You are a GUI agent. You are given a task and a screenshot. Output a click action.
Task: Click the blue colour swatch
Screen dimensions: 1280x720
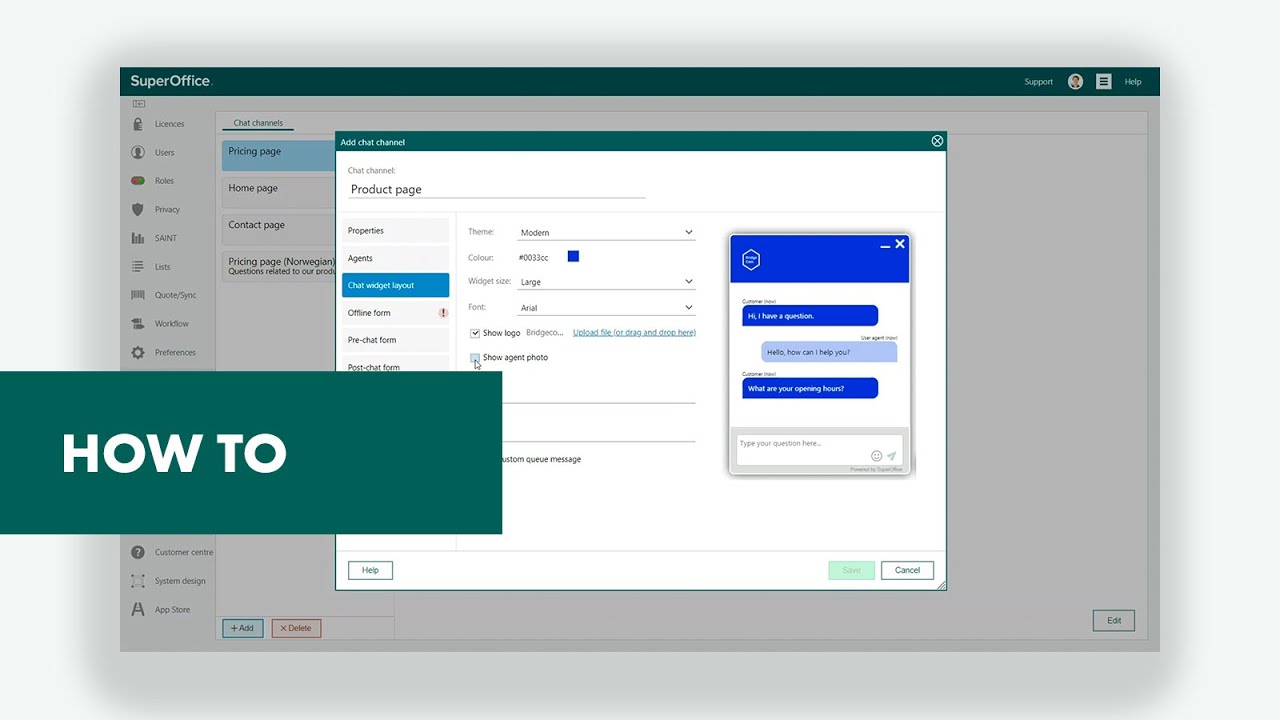[573, 257]
